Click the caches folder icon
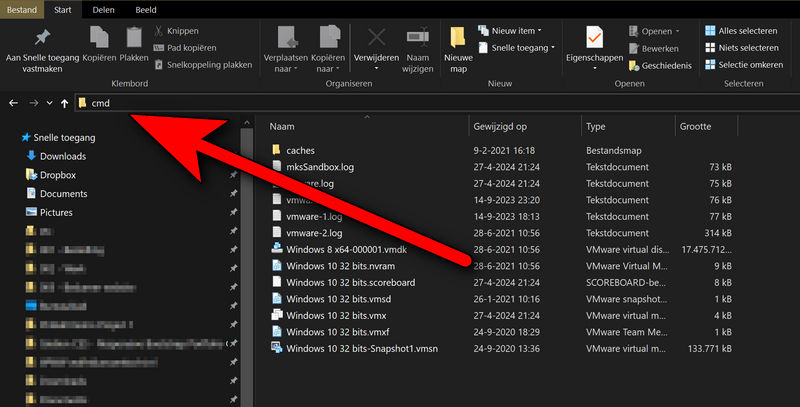Screen dimensions: 800x407 point(277,150)
